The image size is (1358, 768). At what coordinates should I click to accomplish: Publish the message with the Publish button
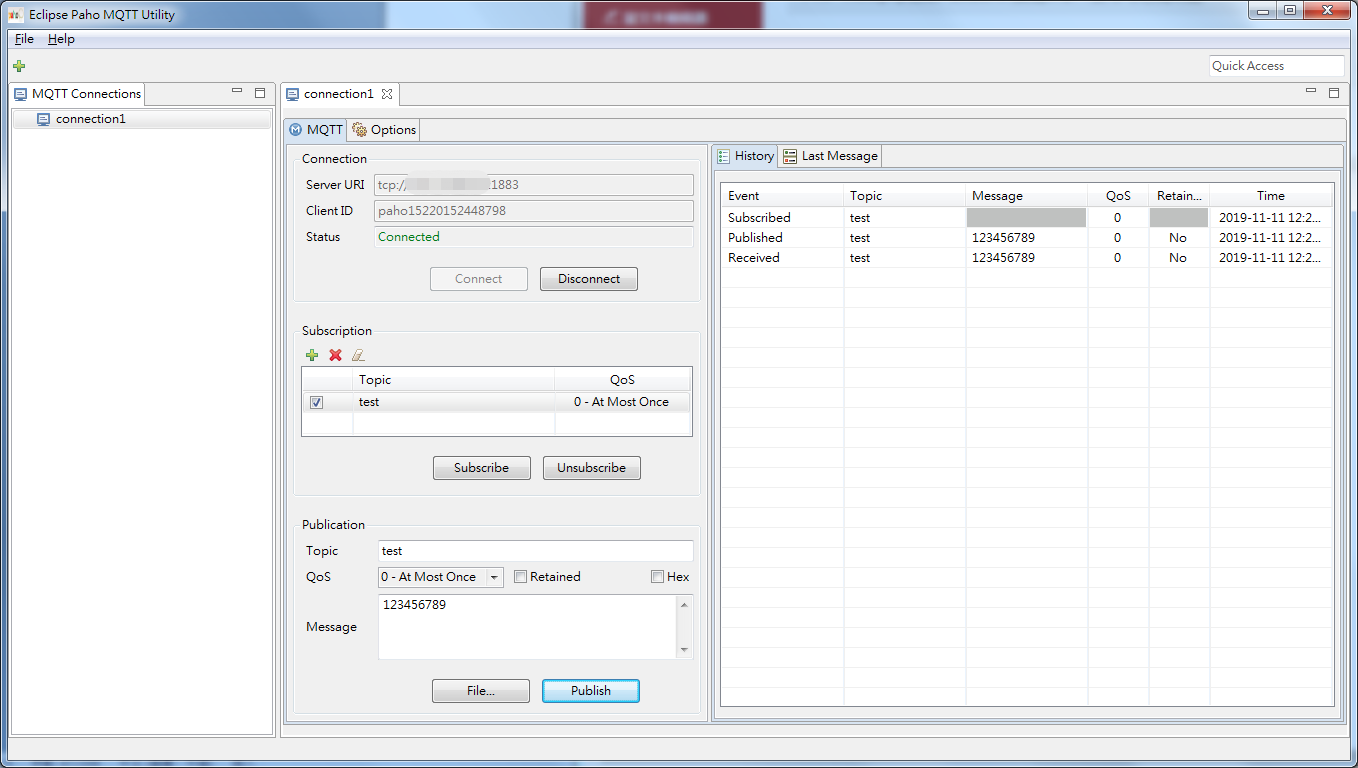[590, 690]
